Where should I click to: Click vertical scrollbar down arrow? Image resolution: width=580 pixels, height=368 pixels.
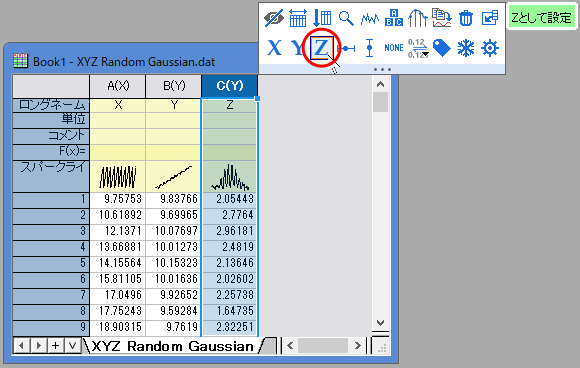pyautogui.click(x=380, y=323)
